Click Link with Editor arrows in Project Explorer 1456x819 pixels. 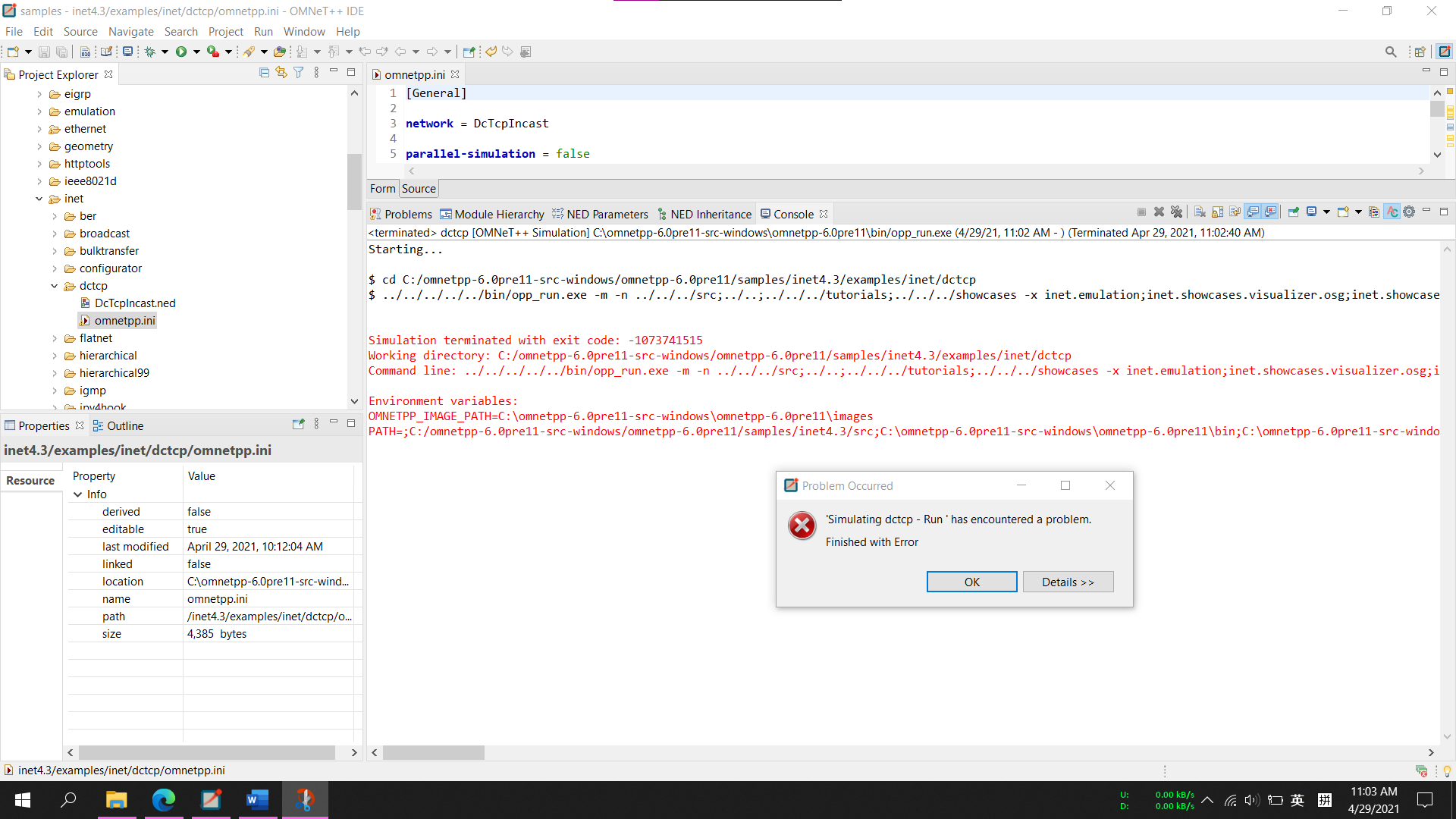tap(281, 73)
